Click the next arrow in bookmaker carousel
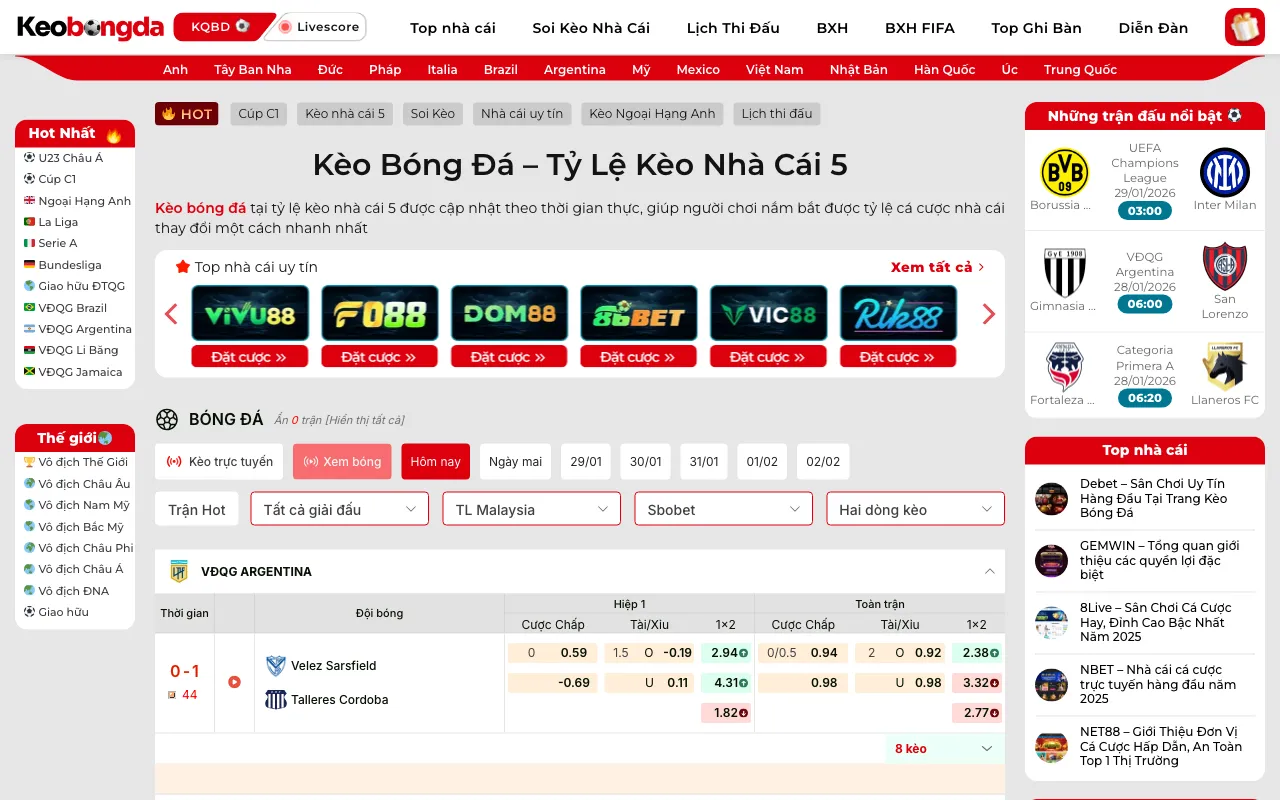Image resolution: width=1280 pixels, height=800 pixels. point(988,314)
